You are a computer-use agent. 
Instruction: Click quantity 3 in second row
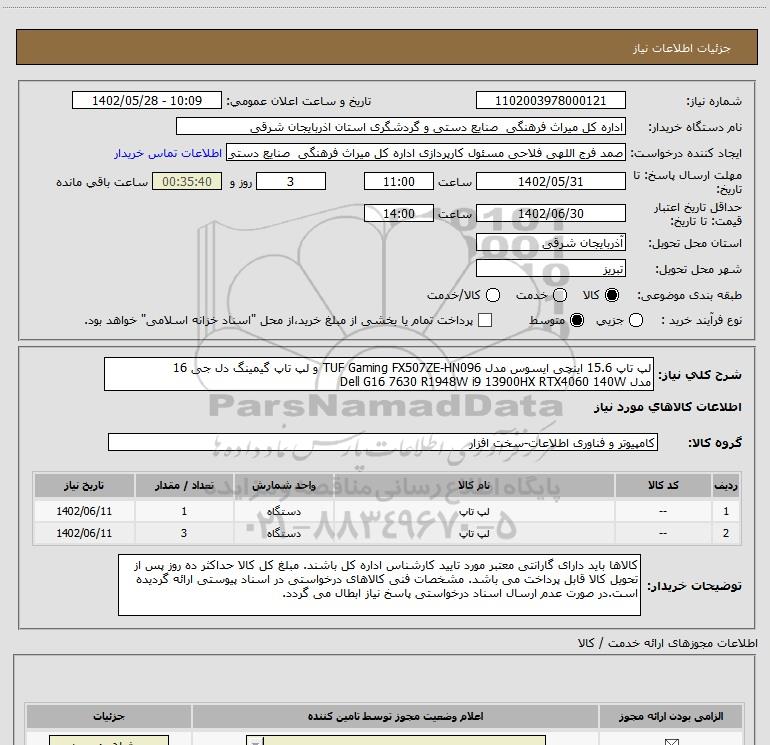184,533
